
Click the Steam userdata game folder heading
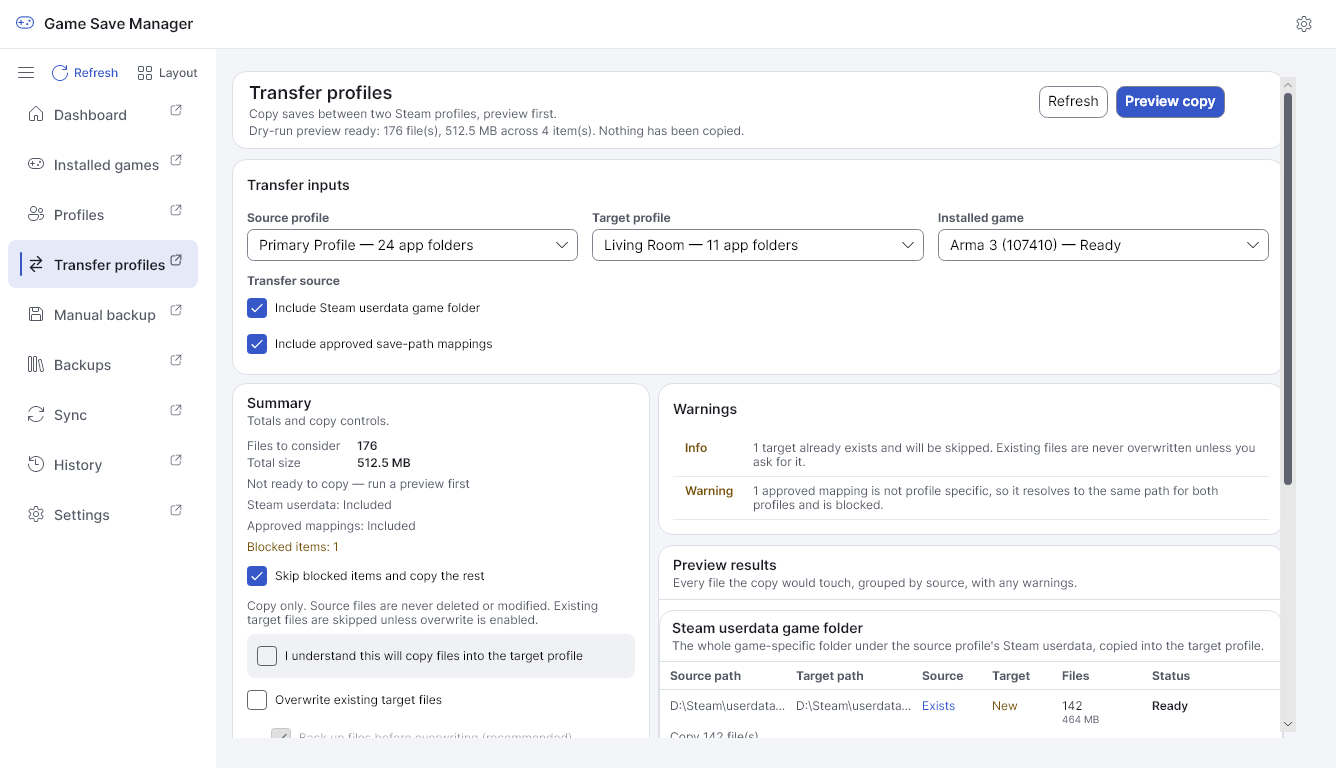point(767,628)
